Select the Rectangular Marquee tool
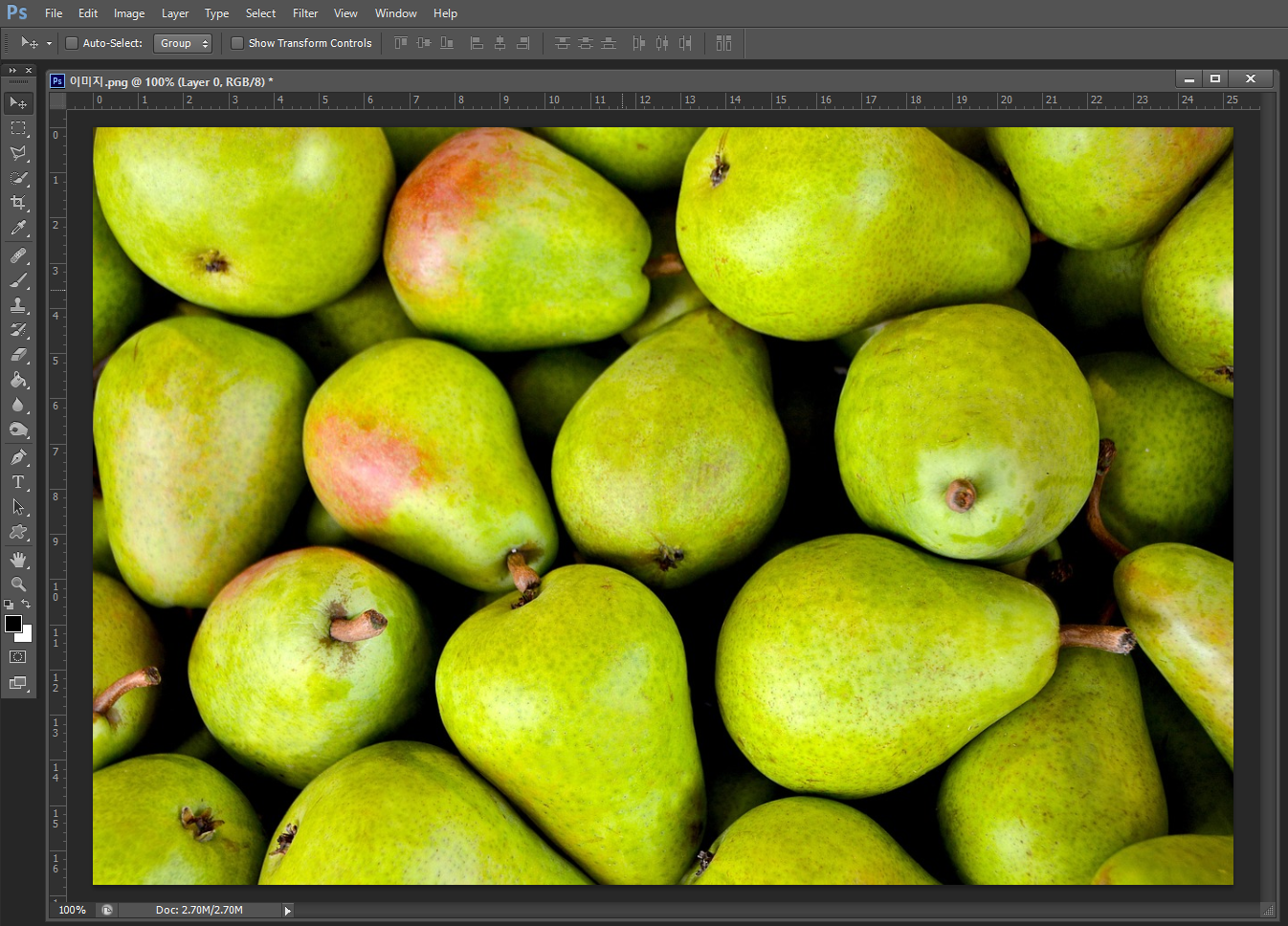The height and width of the screenshot is (926, 1288). (18, 128)
